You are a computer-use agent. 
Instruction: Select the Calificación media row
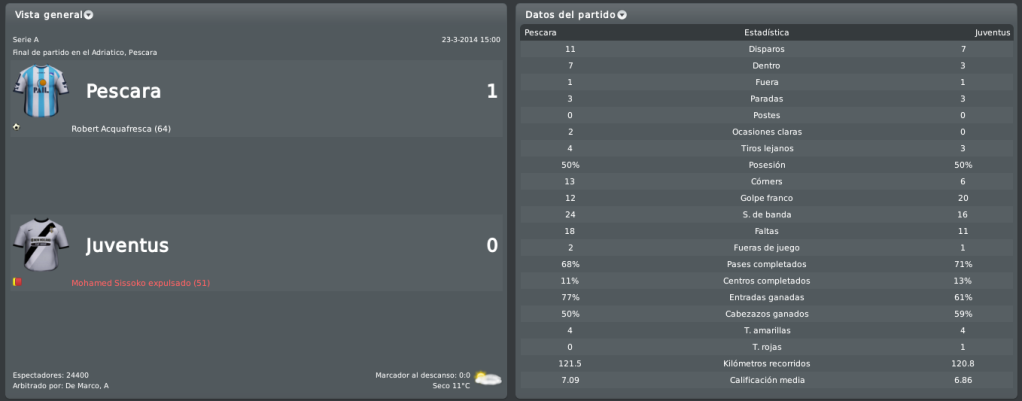pyautogui.click(x=766, y=380)
